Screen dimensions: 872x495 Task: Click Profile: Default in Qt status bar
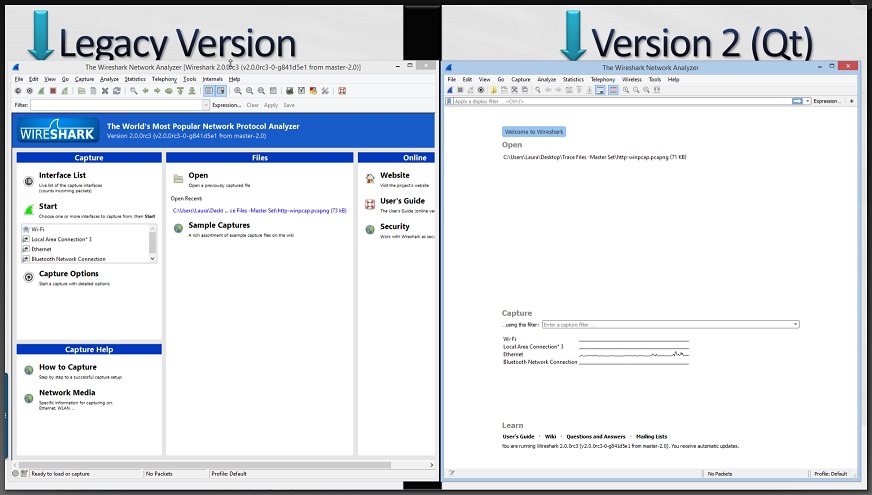click(830, 474)
